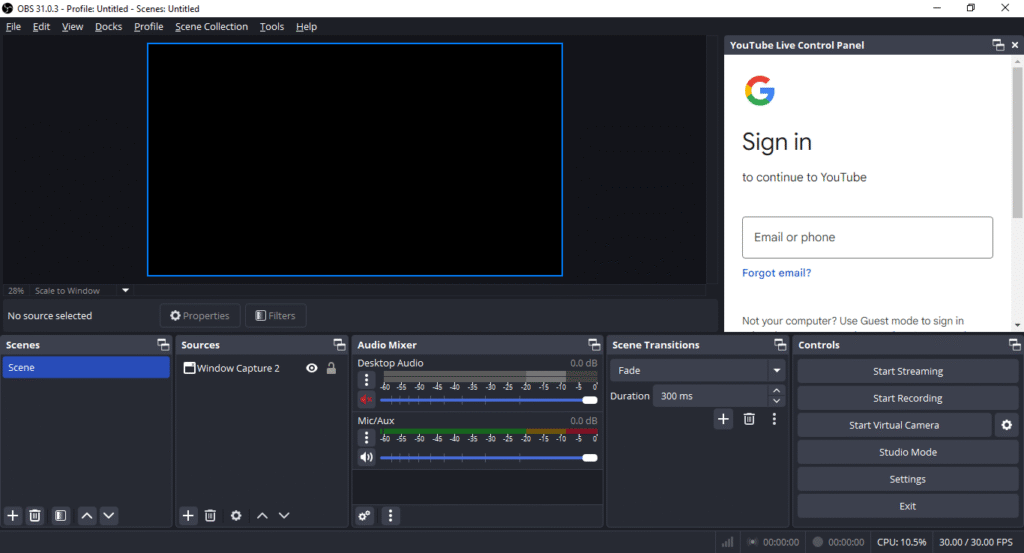
Task: Open Audio Mixer bottom three-dot menu
Action: (390, 516)
